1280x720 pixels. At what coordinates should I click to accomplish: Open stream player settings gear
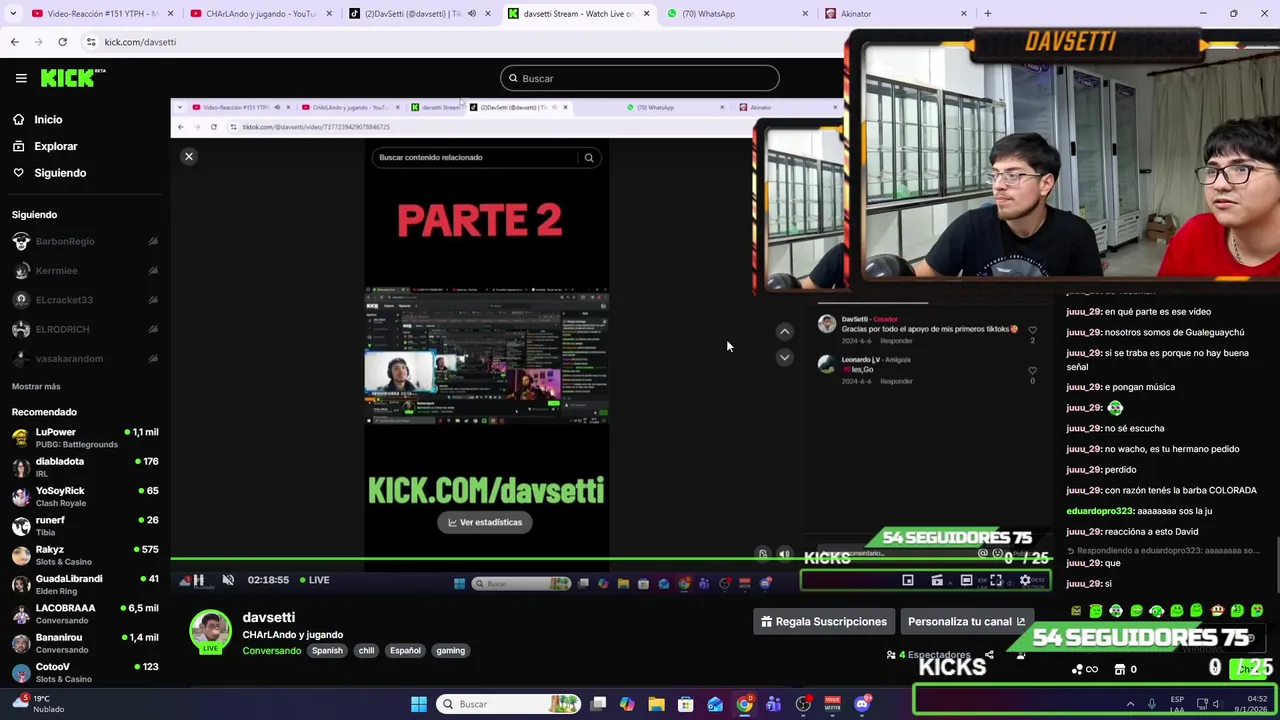point(1025,580)
